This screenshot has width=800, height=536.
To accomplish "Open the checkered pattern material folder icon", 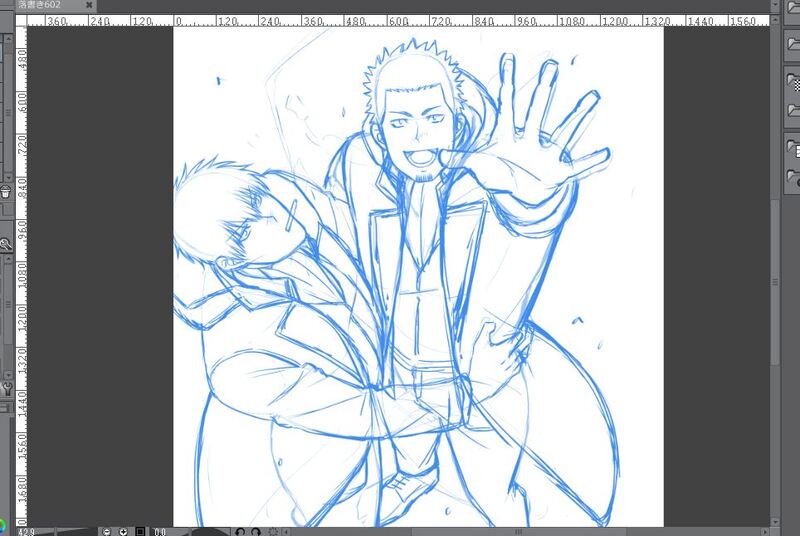I will coord(793,81).
